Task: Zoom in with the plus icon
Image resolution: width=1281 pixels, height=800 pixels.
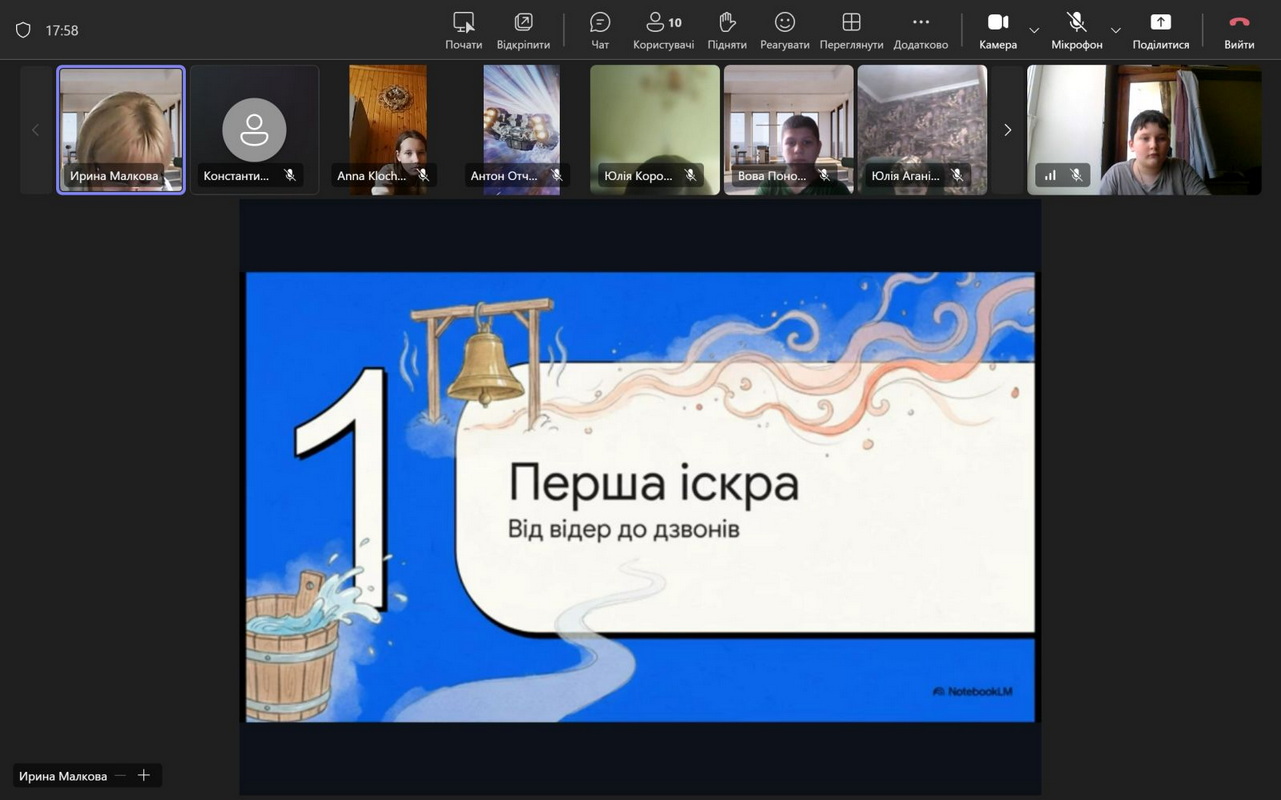Action: coord(144,775)
